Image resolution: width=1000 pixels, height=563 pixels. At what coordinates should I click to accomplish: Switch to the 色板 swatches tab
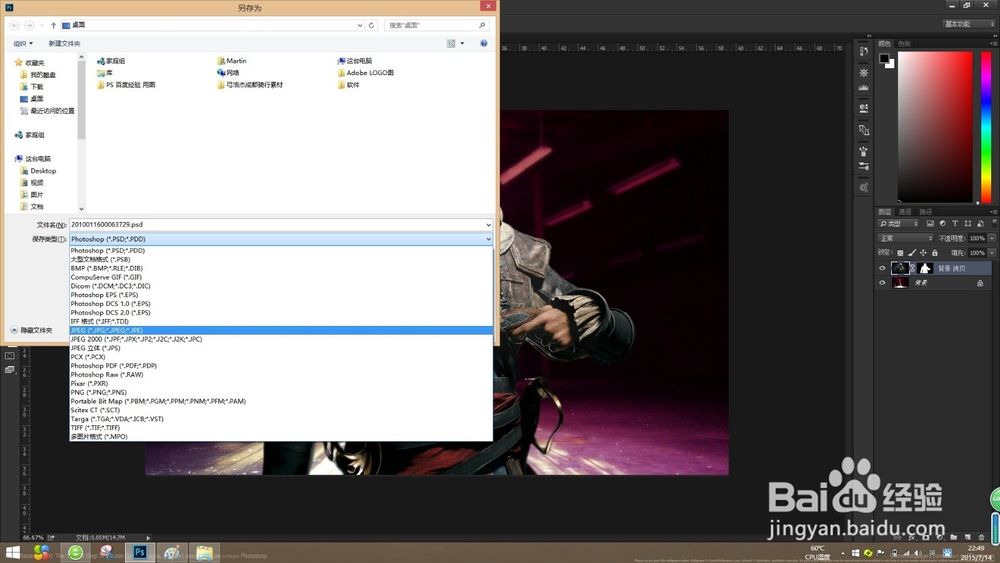pos(904,44)
